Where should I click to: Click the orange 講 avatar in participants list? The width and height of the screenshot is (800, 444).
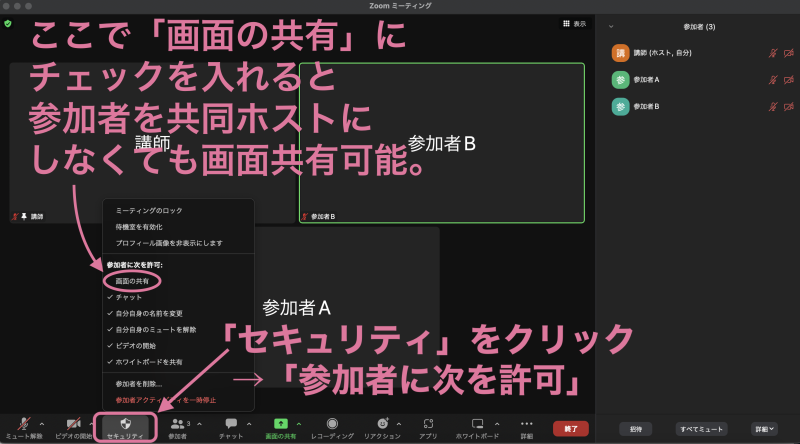tap(620, 53)
